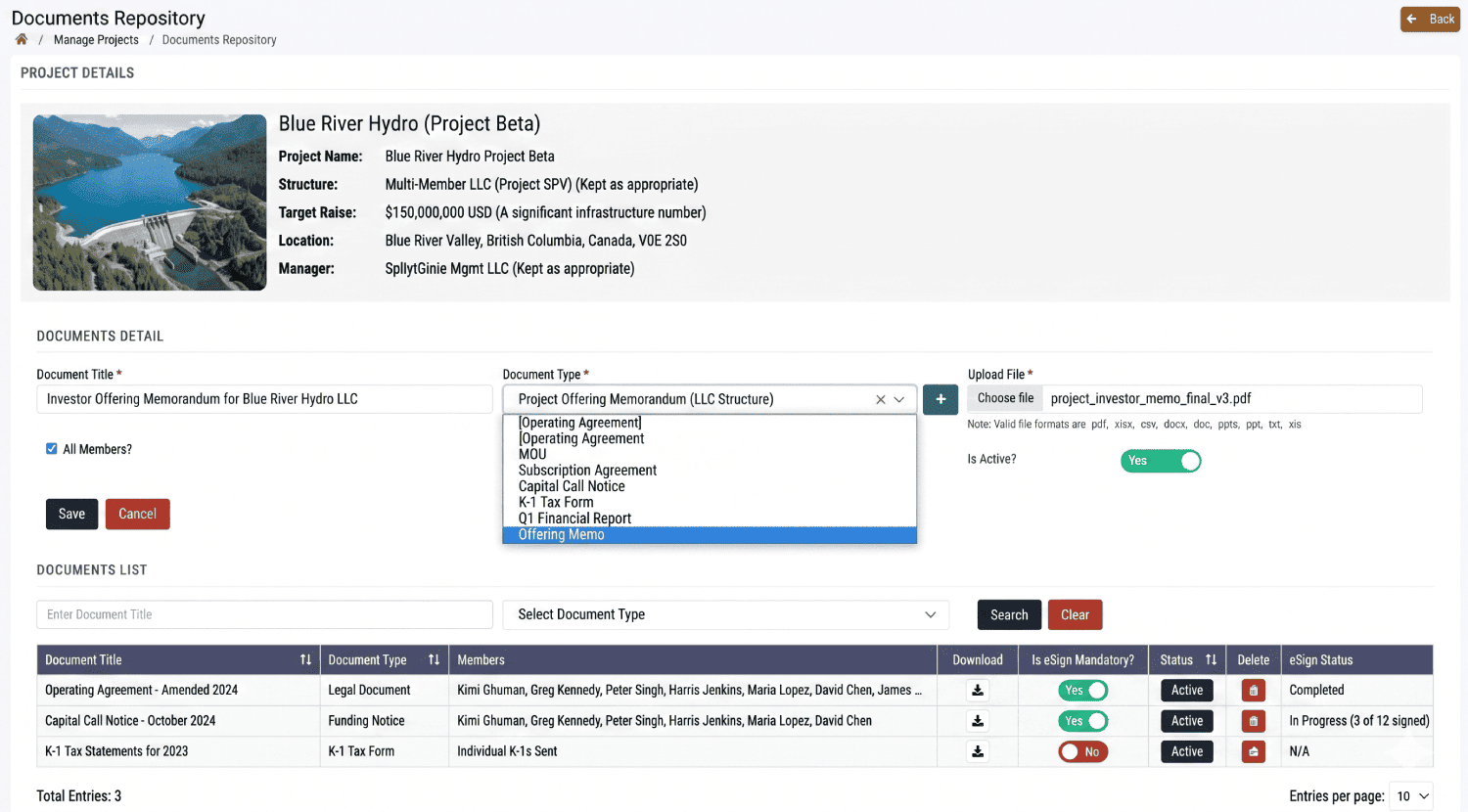Image resolution: width=1468 pixels, height=812 pixels.
Task: Select the highlighted Offering Memo option
Action: click(x=710, y=534)
